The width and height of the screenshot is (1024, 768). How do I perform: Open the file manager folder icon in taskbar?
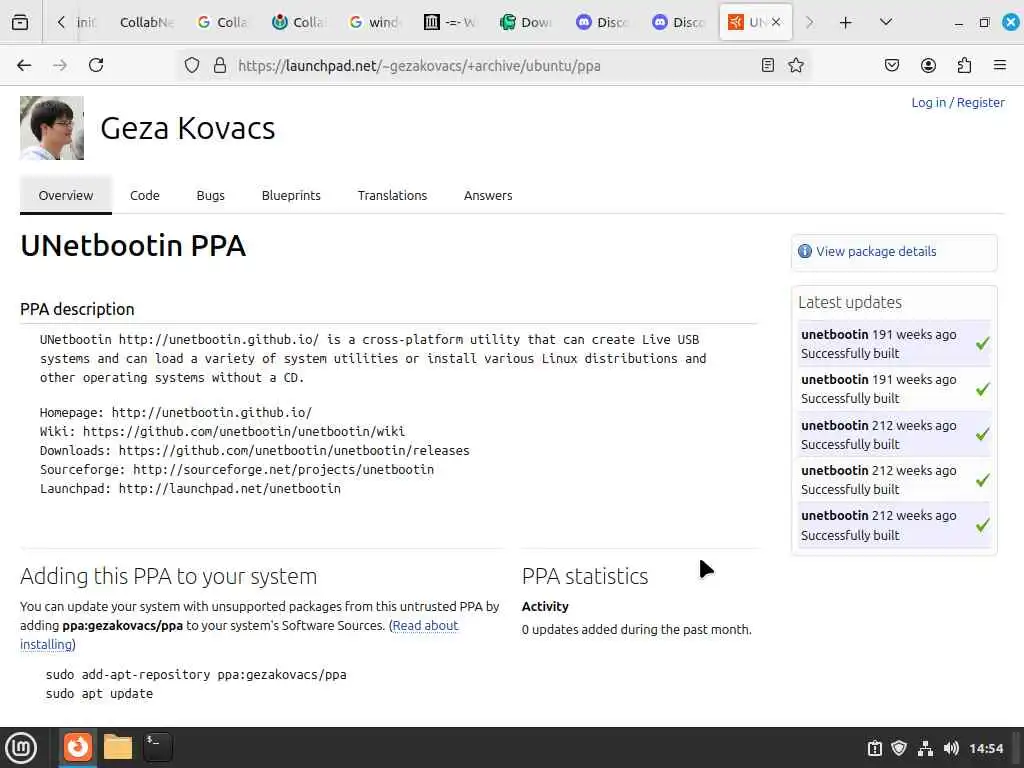pyautogui.click(x=118, y=747)
